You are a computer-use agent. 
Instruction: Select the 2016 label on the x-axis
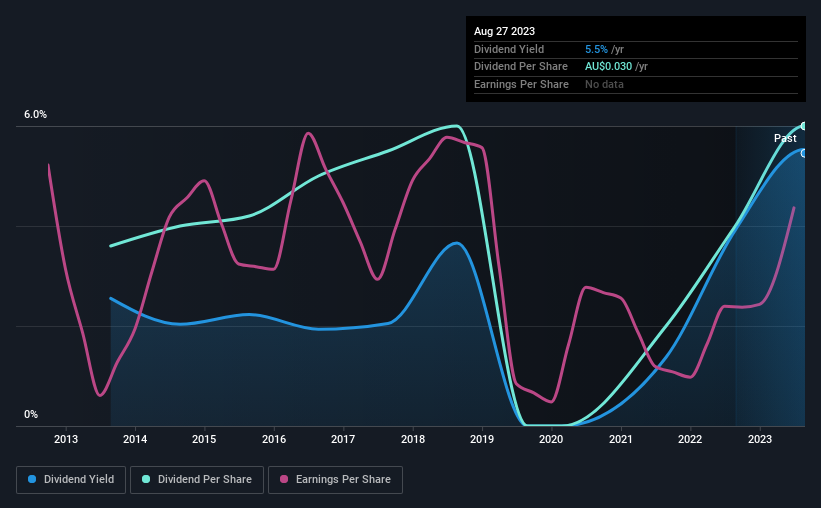[x=274, y=439]
